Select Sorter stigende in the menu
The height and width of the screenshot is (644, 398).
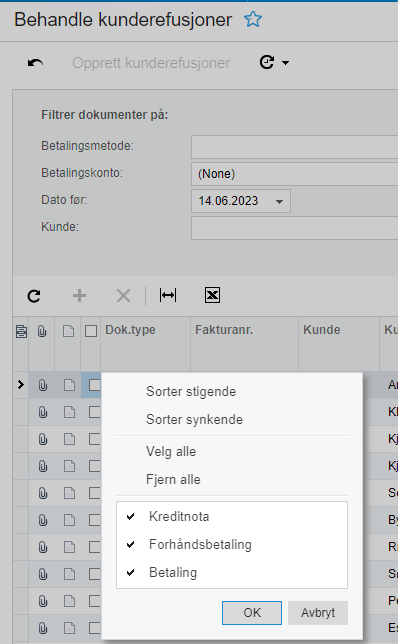point(191,391)
